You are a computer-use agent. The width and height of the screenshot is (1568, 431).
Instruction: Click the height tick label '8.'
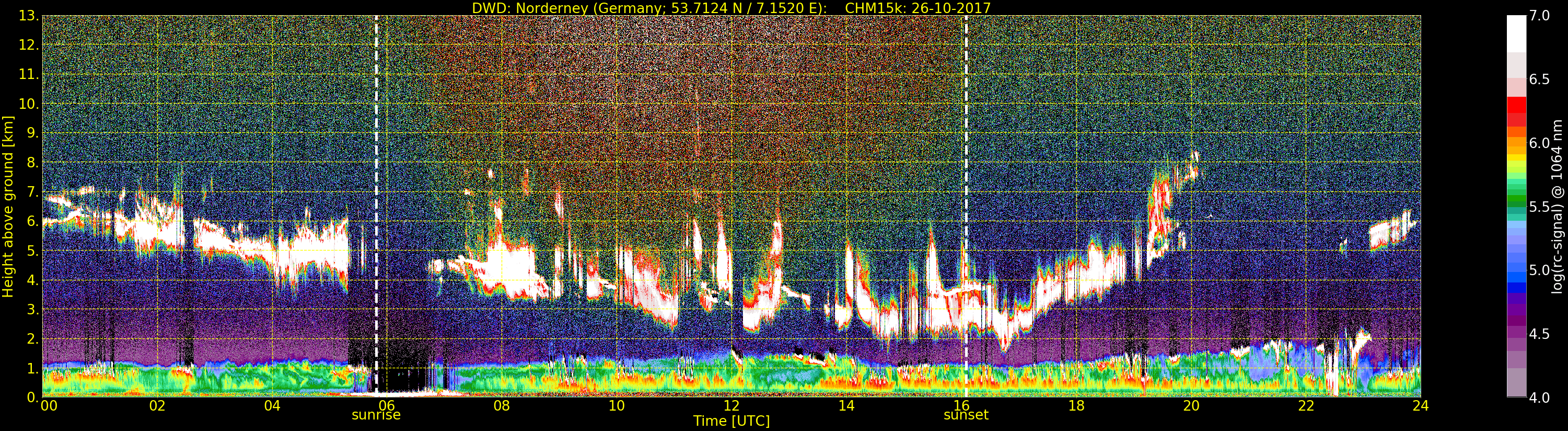pos(32,163)
